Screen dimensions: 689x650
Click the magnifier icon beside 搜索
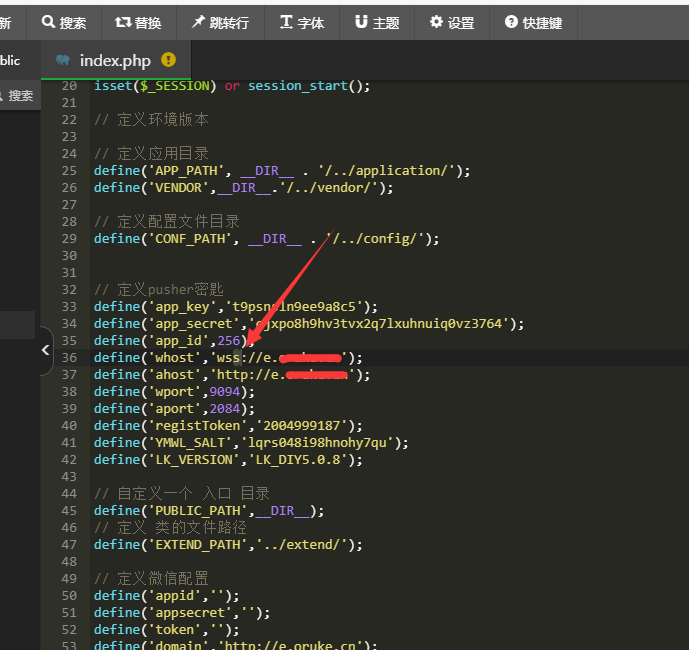(x=48, y=22)
